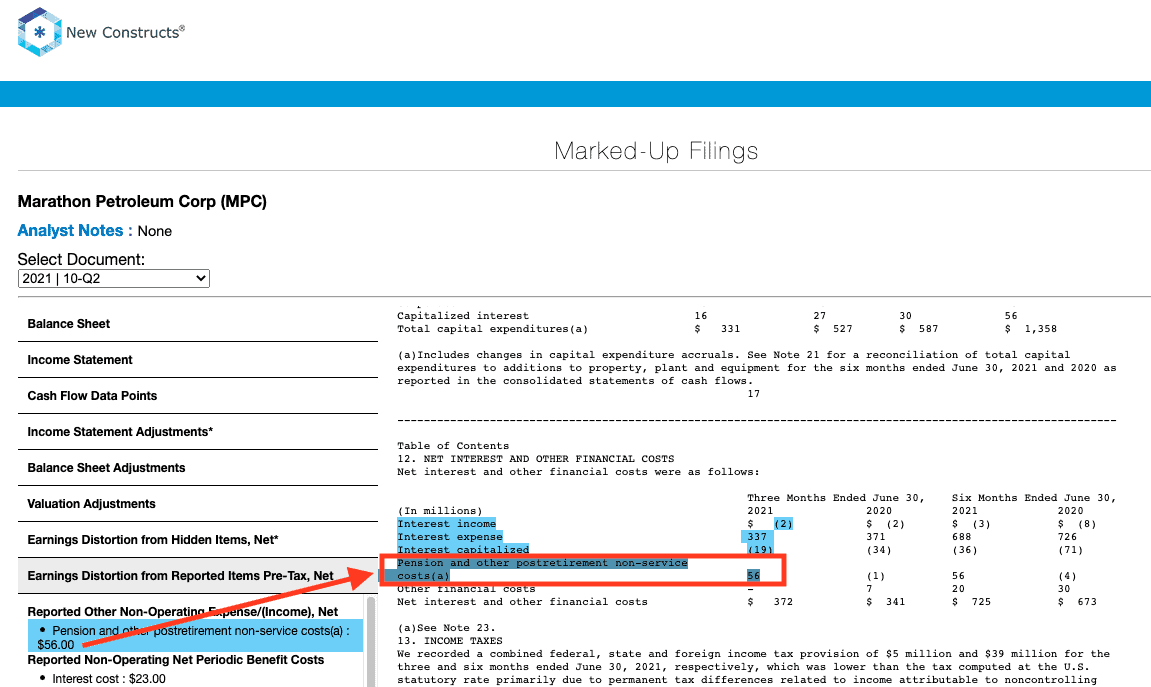Click the highlighted Interest expense line
This screenshot has width=1151, height=687.
point(450,537)
